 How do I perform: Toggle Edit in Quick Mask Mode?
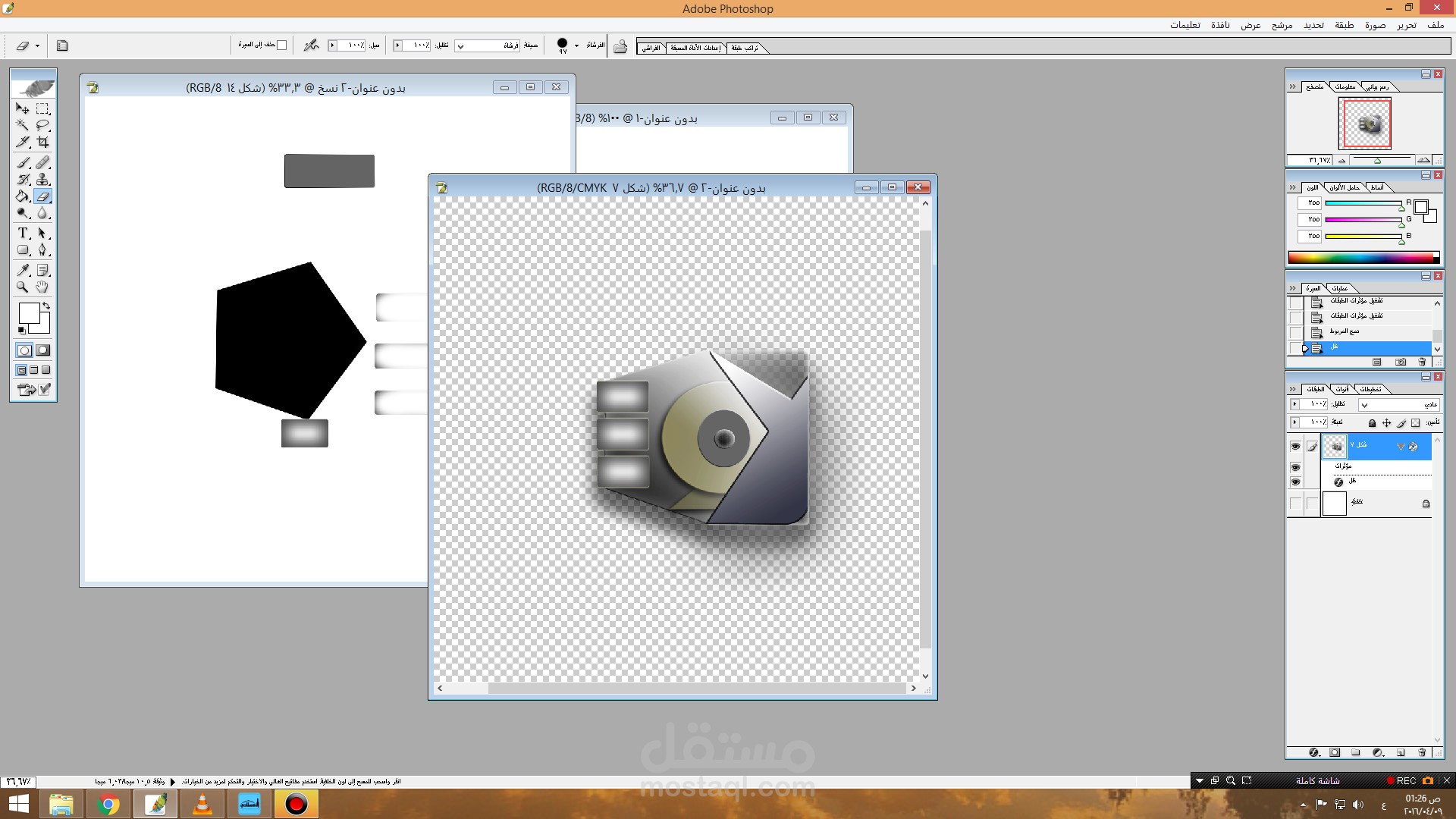[43, 350]
